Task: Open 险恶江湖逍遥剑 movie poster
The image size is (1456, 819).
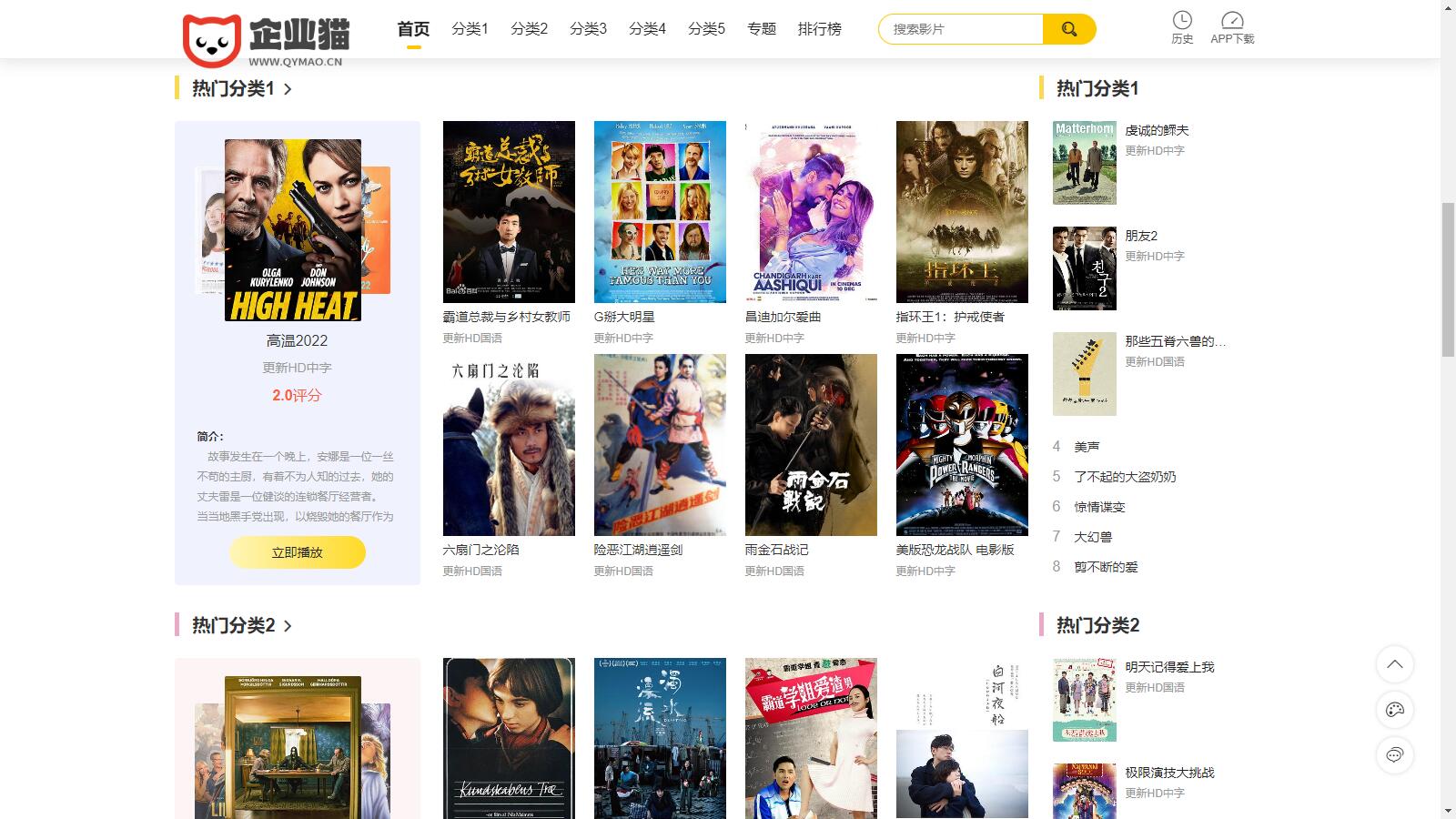Action: [x=660, y=445]
